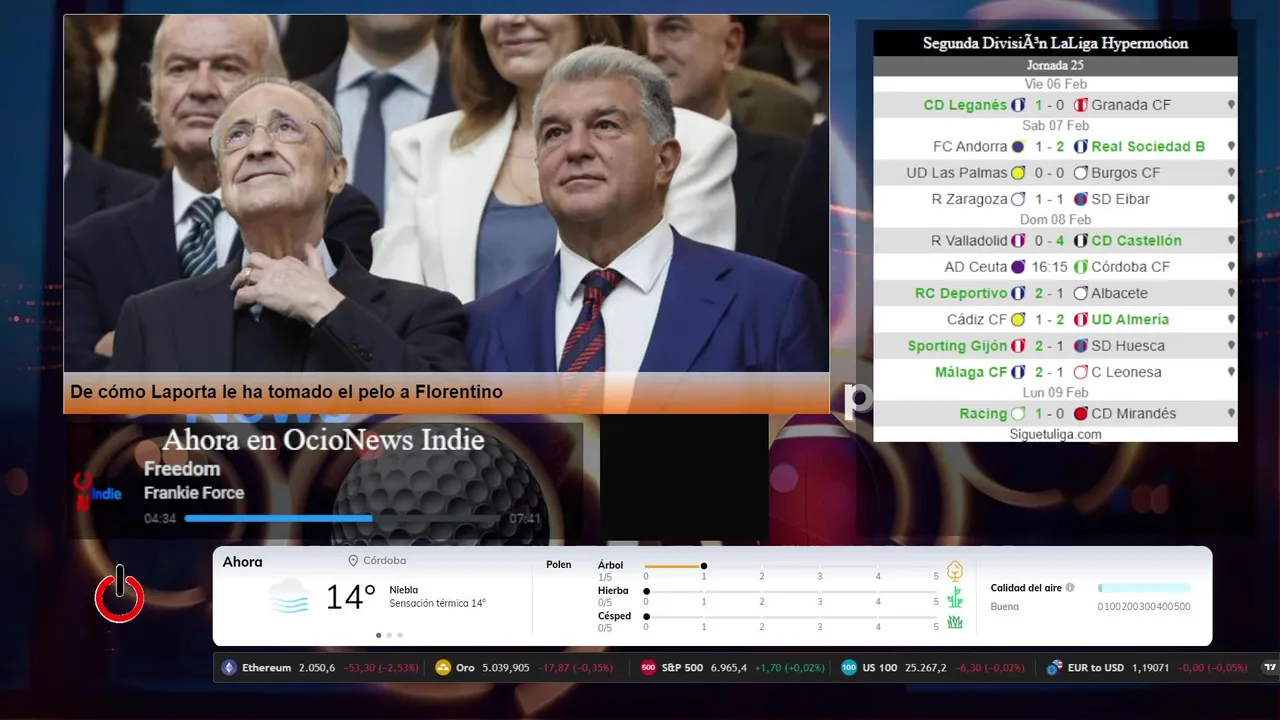Click the Hierba grass pollen icon

(x=955, y=597)
